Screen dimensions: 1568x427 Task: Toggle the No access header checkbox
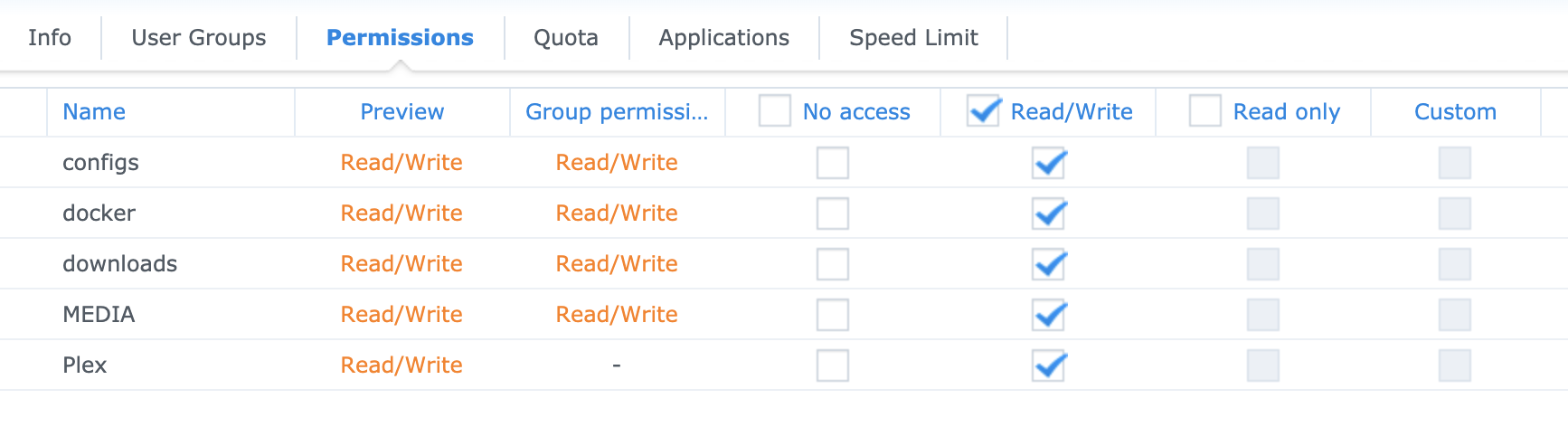(x=775, y=111)
